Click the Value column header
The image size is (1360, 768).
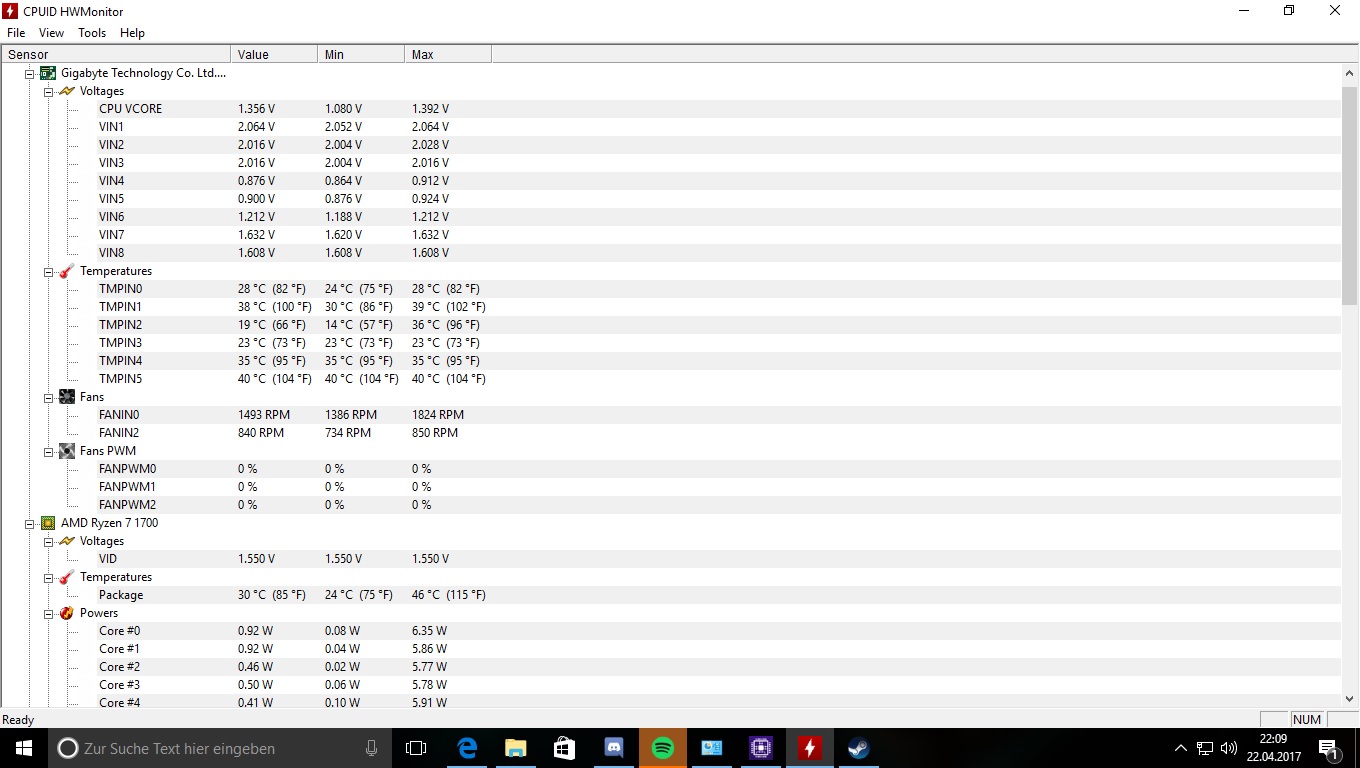click(x=274, y=54)
